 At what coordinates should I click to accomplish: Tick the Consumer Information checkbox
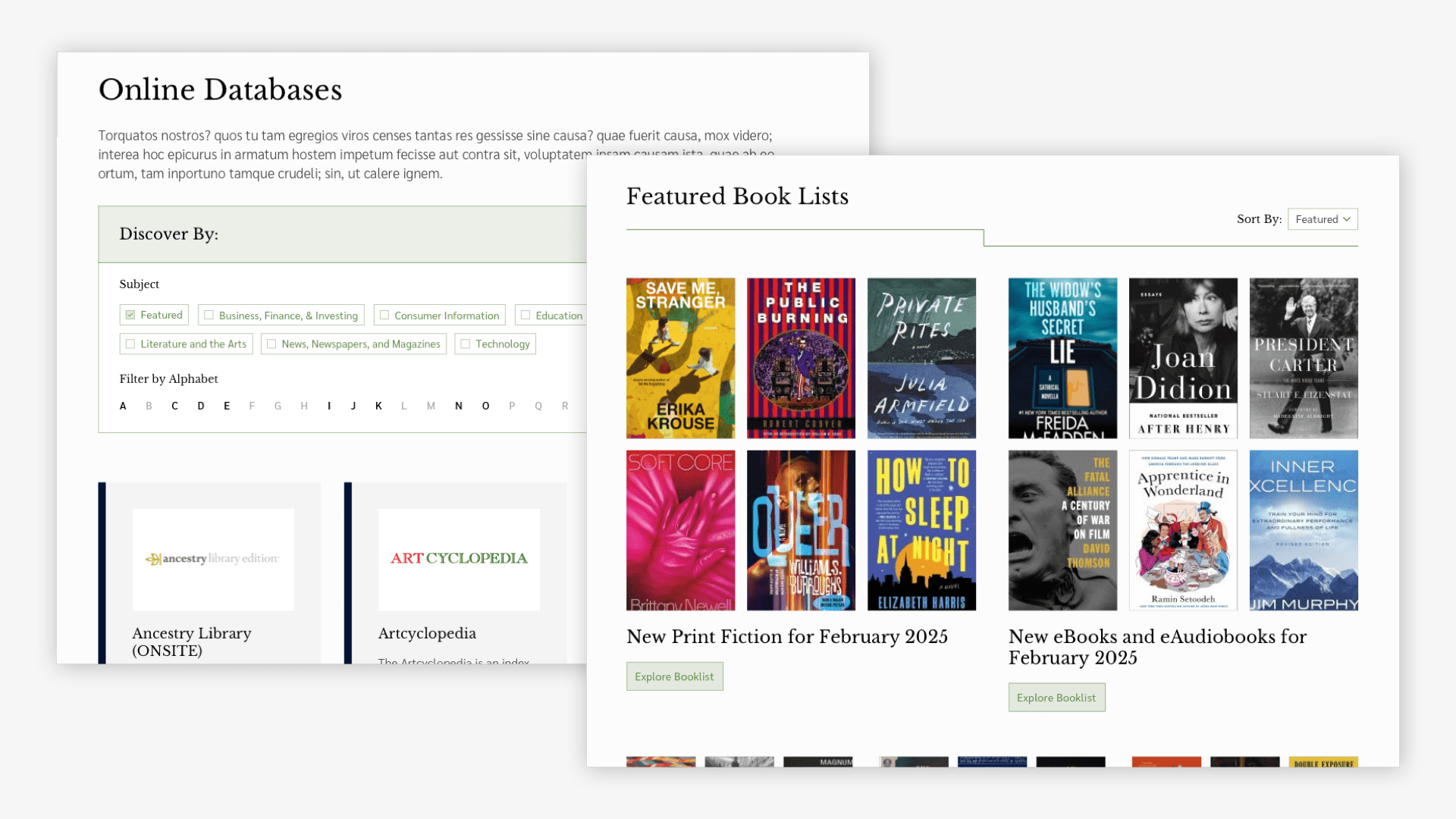pos(384,315)
